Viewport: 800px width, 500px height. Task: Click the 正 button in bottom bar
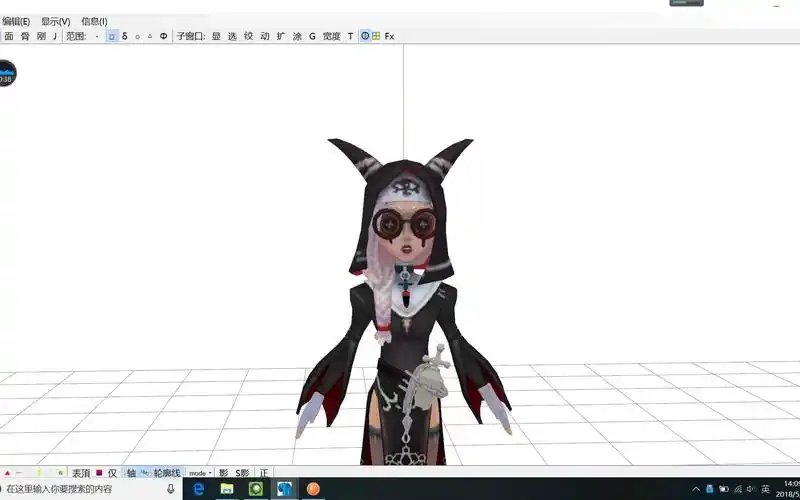tap(264, 473)
